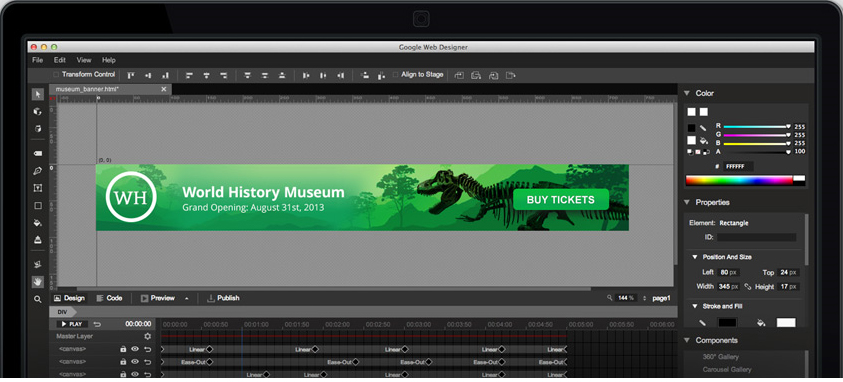Lock the second canvas layer

[123, 362]
